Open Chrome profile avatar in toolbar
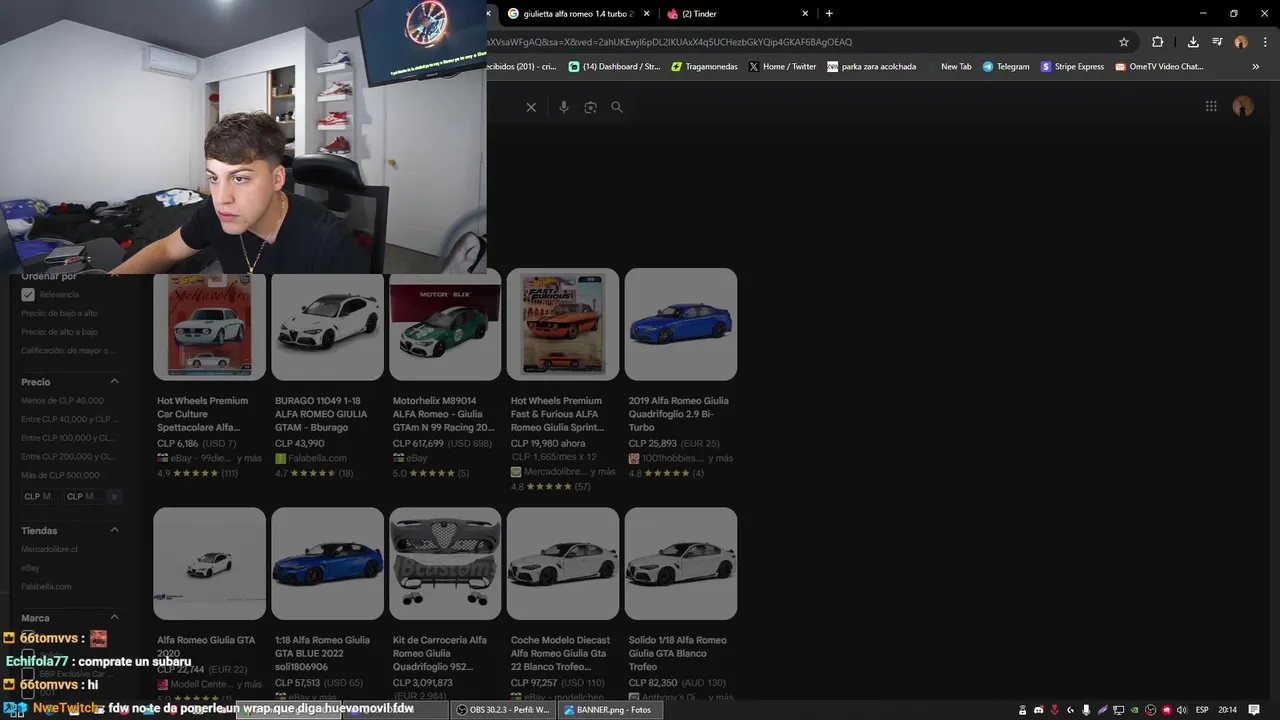Viewport: 1280px width, 720px height. (x=1241, y=42)
